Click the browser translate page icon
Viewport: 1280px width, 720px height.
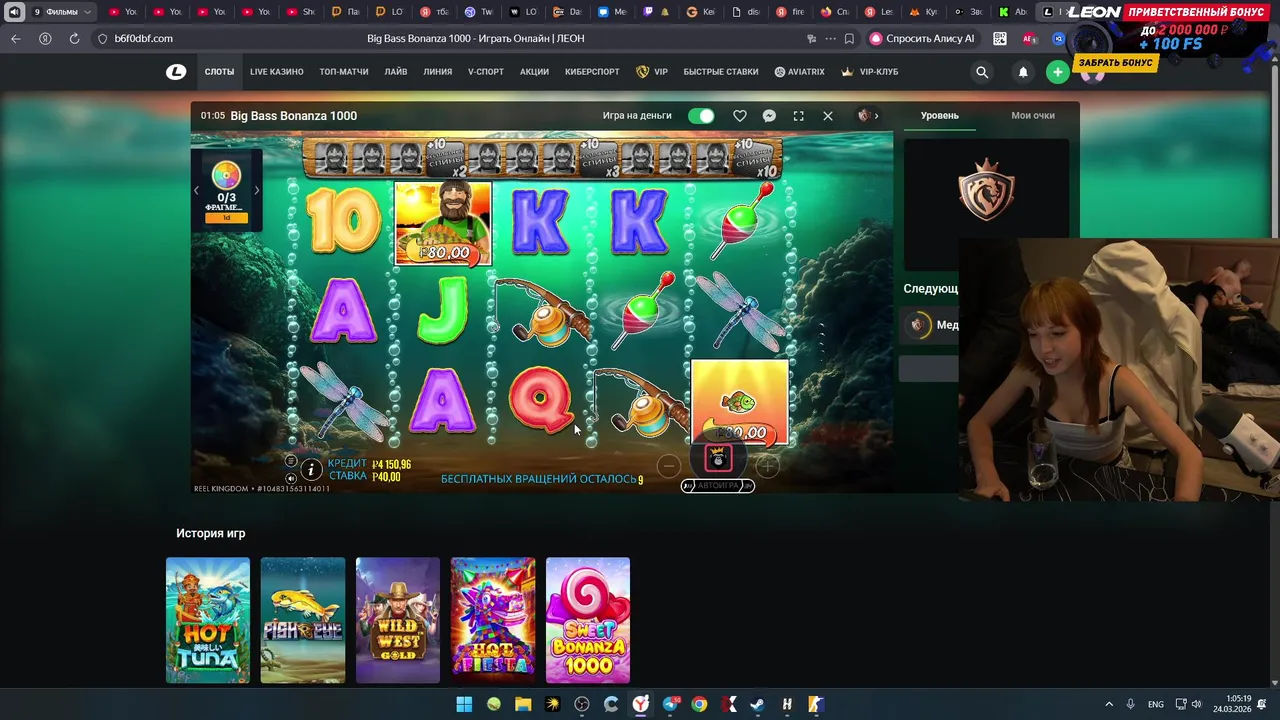[x=811, y=39]
